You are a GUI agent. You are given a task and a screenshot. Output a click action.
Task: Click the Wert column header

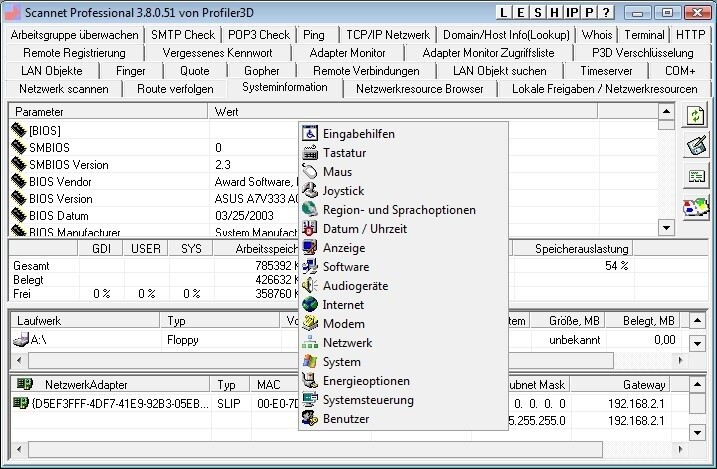[x=403, y=112]
